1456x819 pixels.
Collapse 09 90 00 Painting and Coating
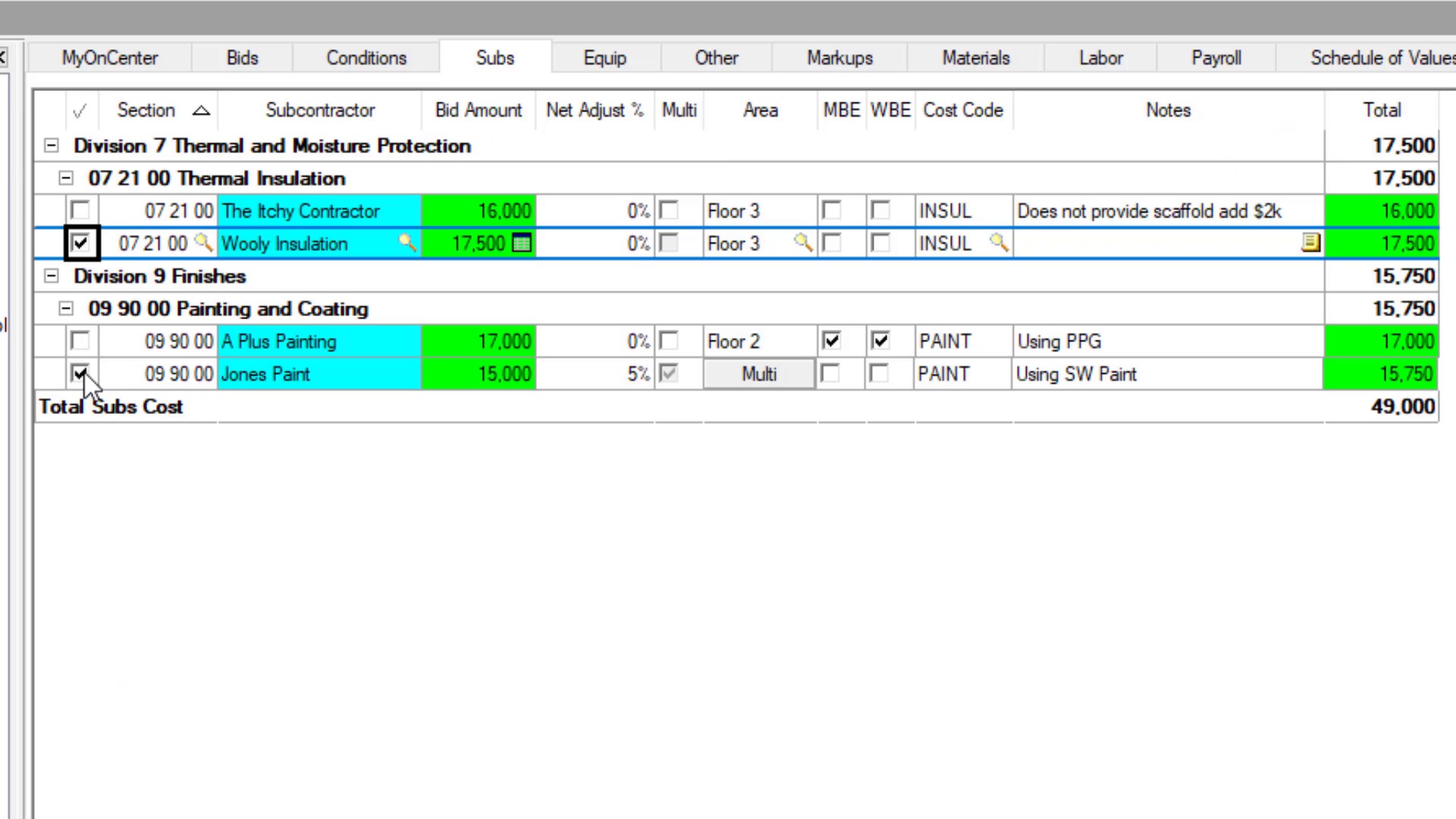point(66,309)
